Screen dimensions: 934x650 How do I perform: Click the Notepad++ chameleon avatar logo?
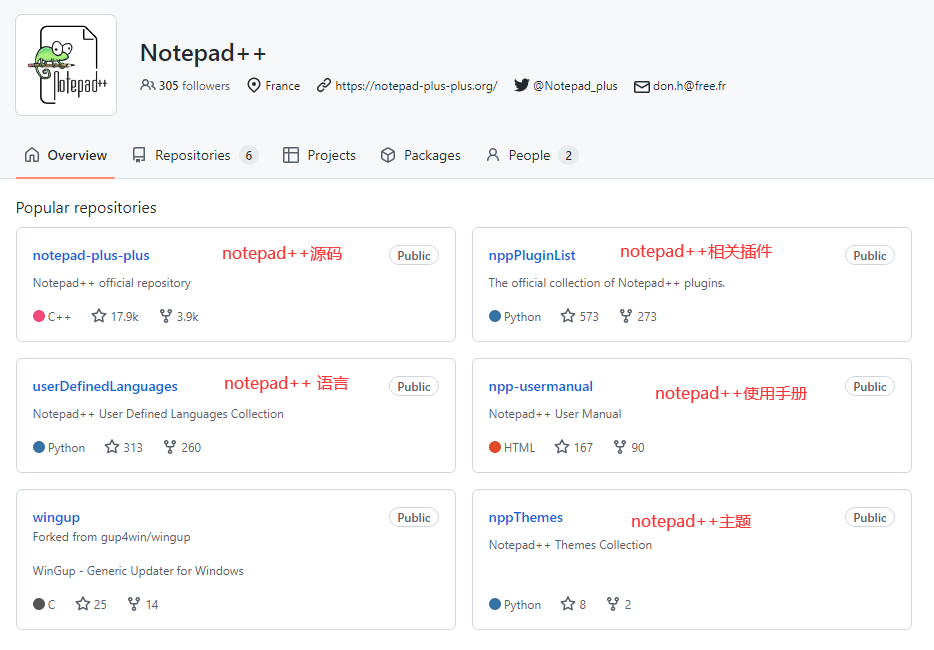(65, 65)
